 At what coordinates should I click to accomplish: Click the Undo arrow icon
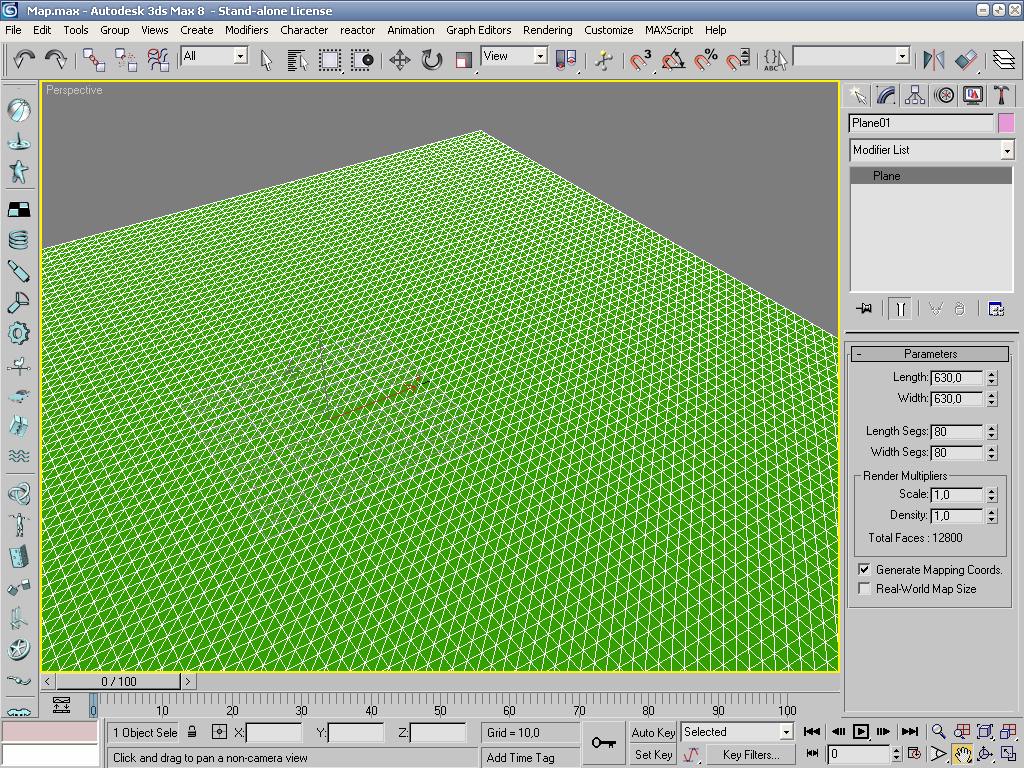[x=24, y=59]
